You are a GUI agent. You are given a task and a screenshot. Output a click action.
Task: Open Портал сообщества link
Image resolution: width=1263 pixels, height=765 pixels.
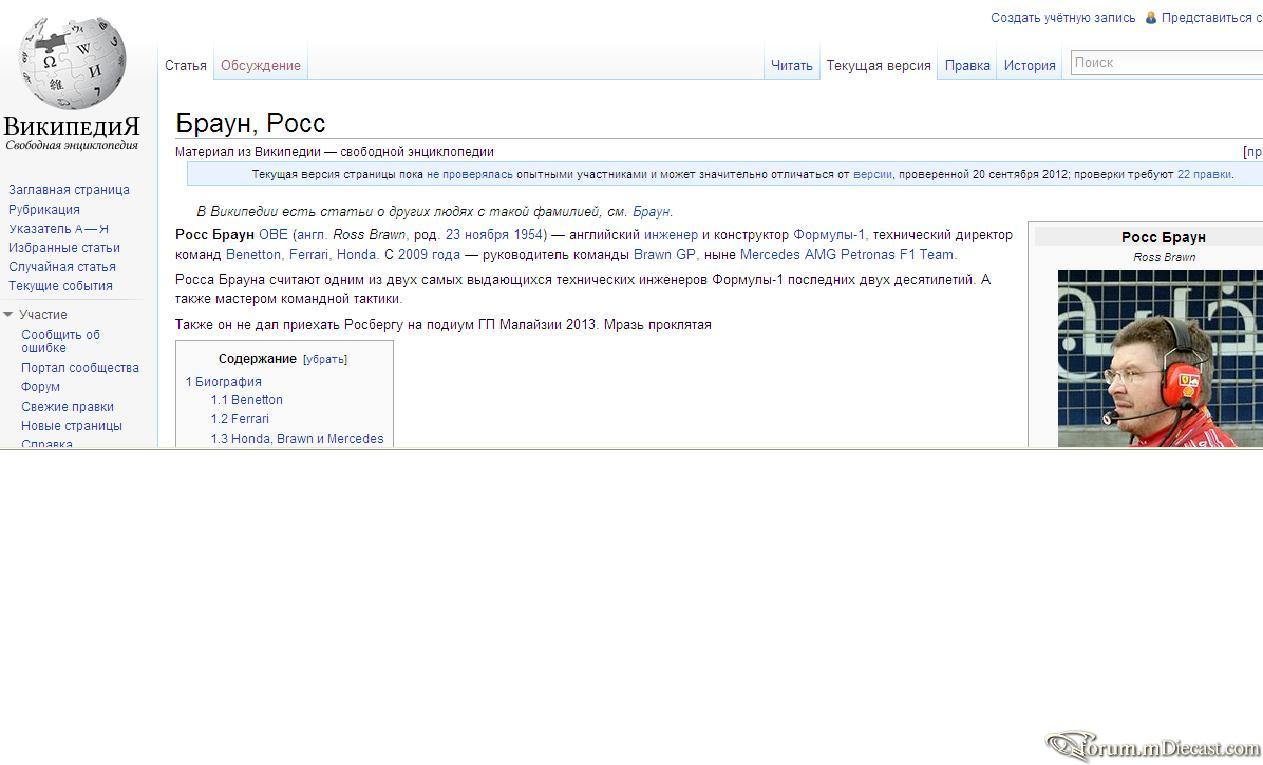point(80,368)
